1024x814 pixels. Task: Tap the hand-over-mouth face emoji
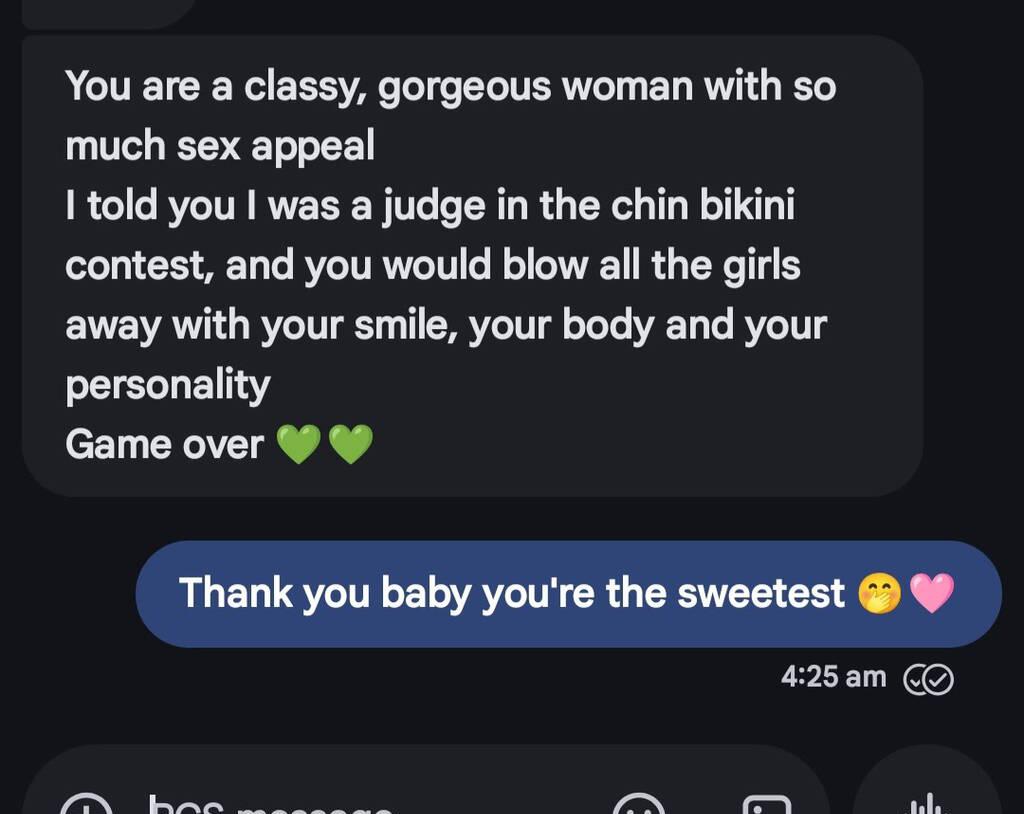tap(879, 593)
